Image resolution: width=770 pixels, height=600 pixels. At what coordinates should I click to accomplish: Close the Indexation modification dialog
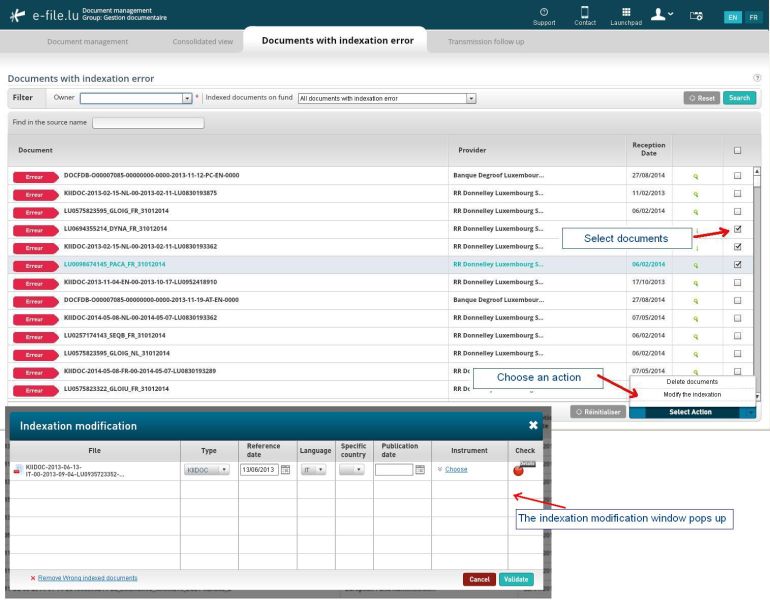[533, 425]
